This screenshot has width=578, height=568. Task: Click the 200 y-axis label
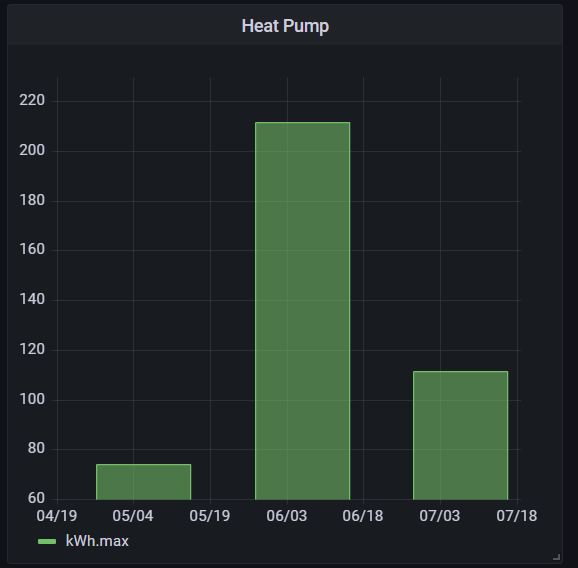tap(32, 150)
